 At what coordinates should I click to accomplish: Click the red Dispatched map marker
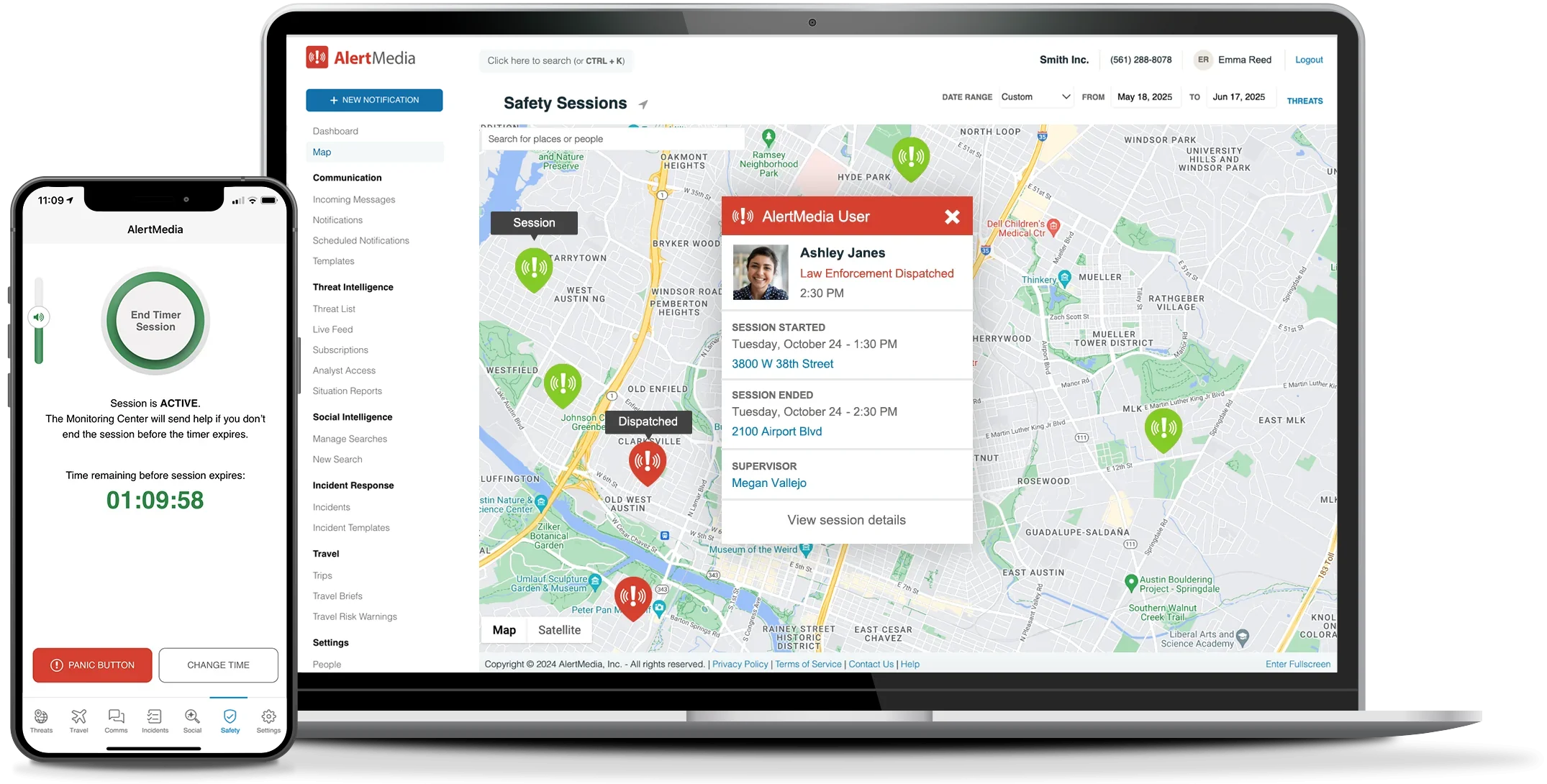[647, 461]
